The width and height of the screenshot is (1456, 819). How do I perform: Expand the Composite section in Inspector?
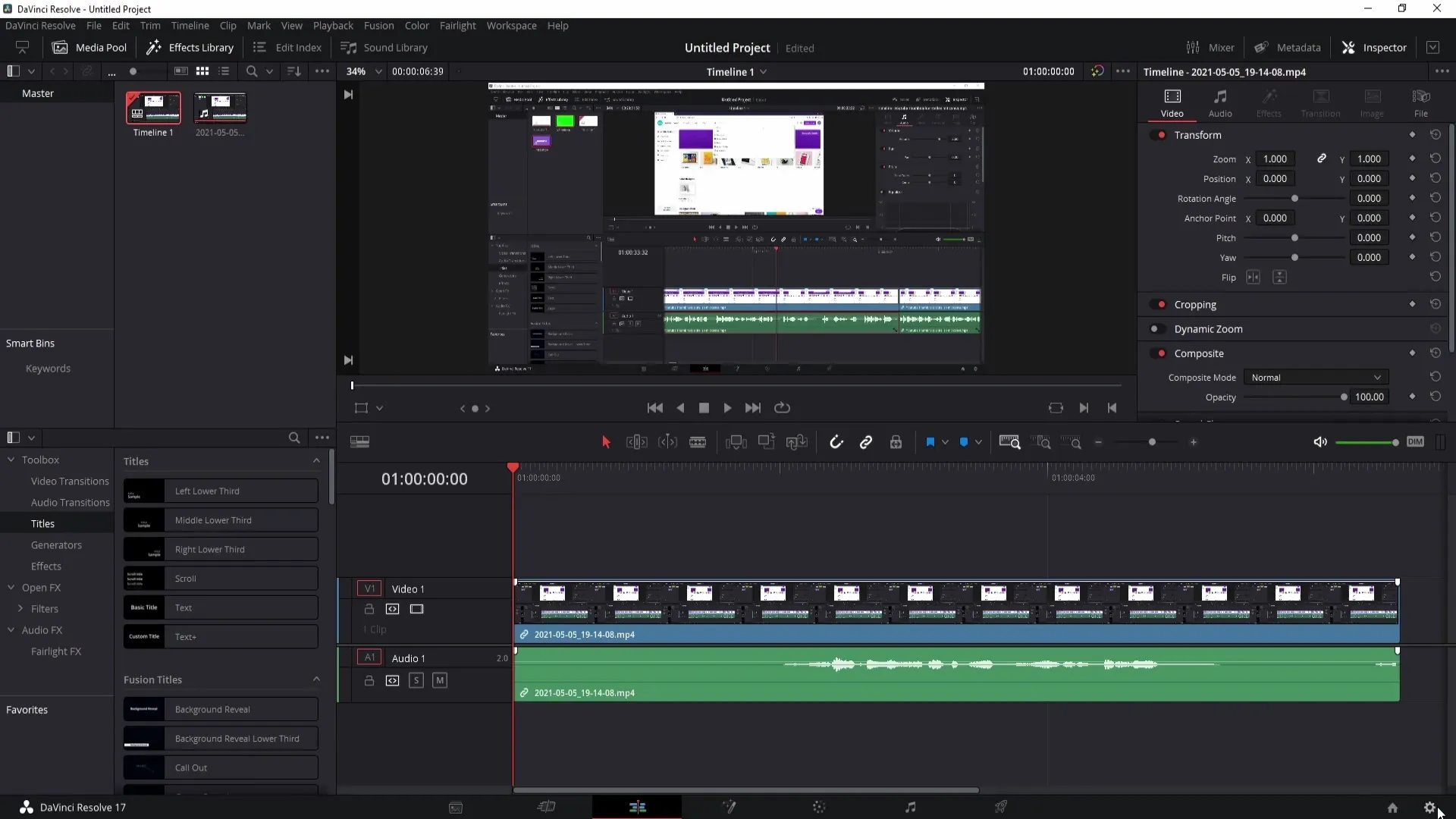click(1199, 353)
